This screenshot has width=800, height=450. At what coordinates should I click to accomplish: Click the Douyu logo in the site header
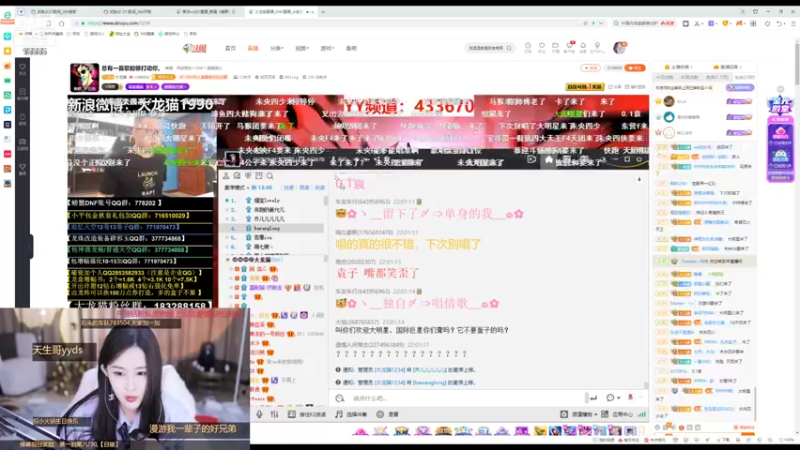(x=195, y=48)
